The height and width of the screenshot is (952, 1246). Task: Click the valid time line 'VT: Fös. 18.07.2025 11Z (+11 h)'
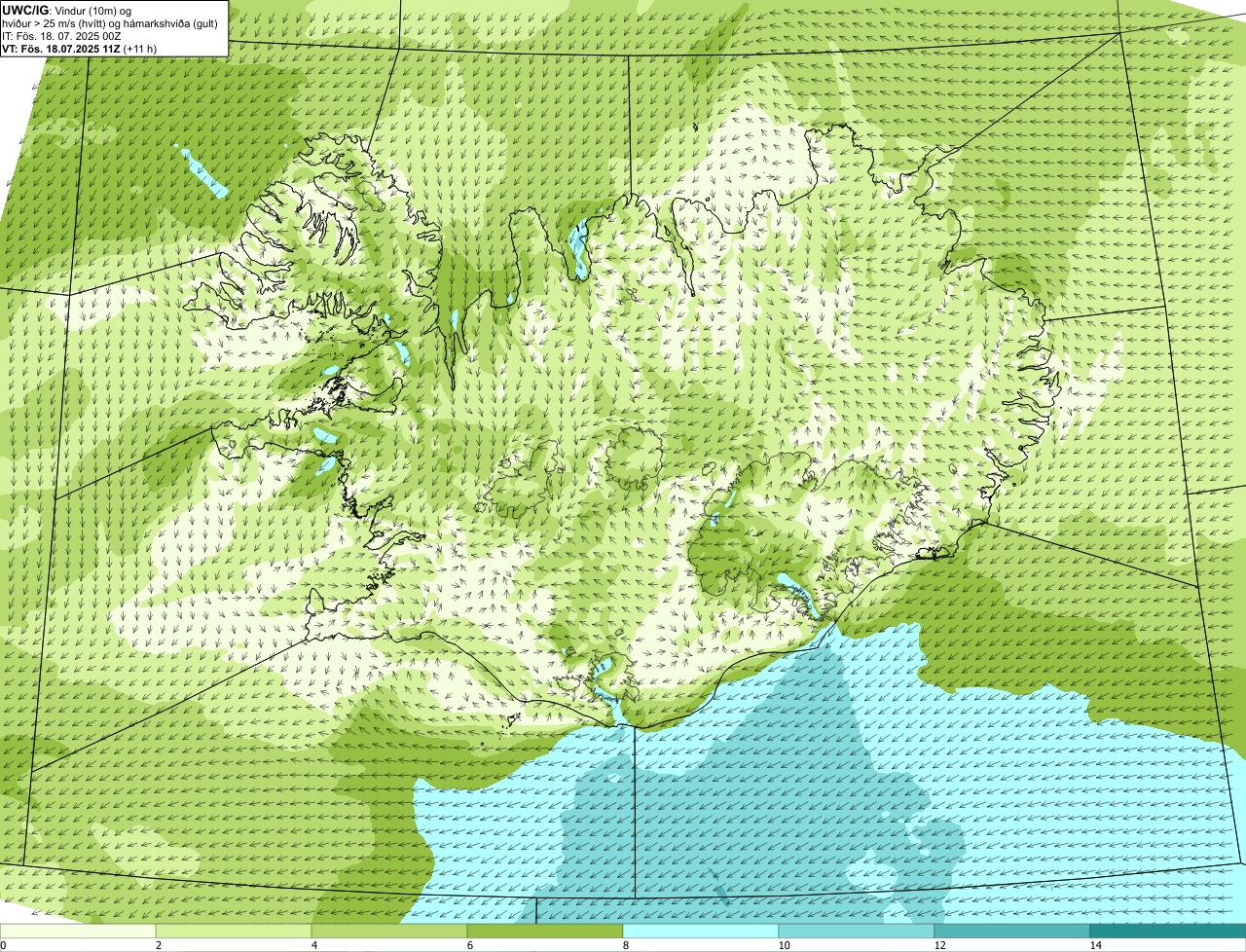tap(80, 49)
